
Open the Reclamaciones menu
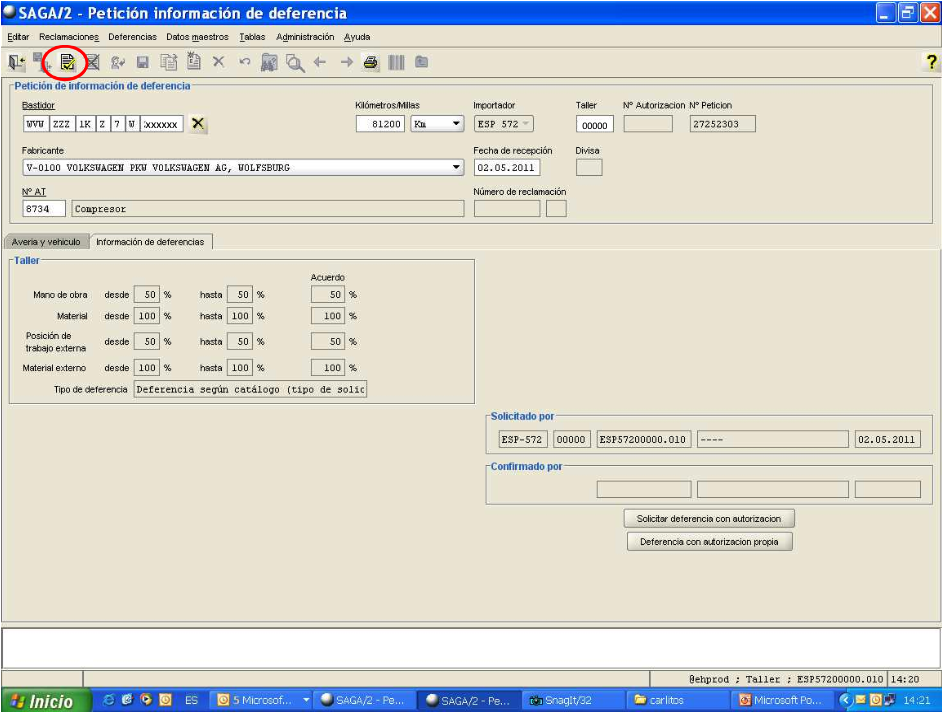pos(69,37)
